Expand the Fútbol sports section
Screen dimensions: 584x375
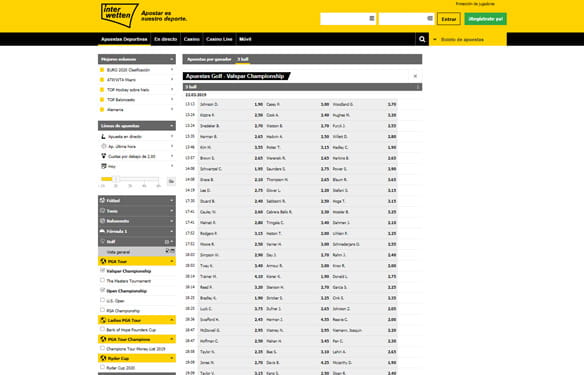coord(171,200)
